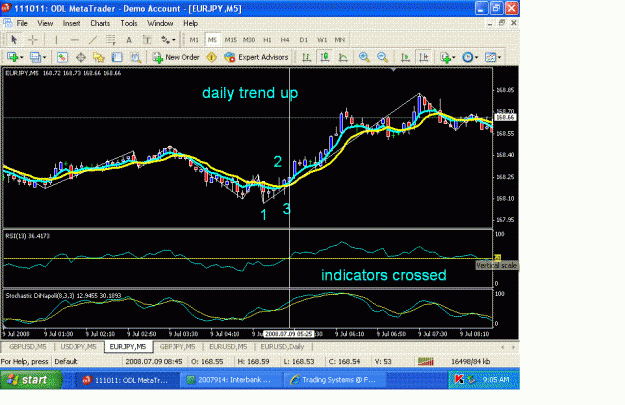Select the equidistant channel tool

(110, 39)
